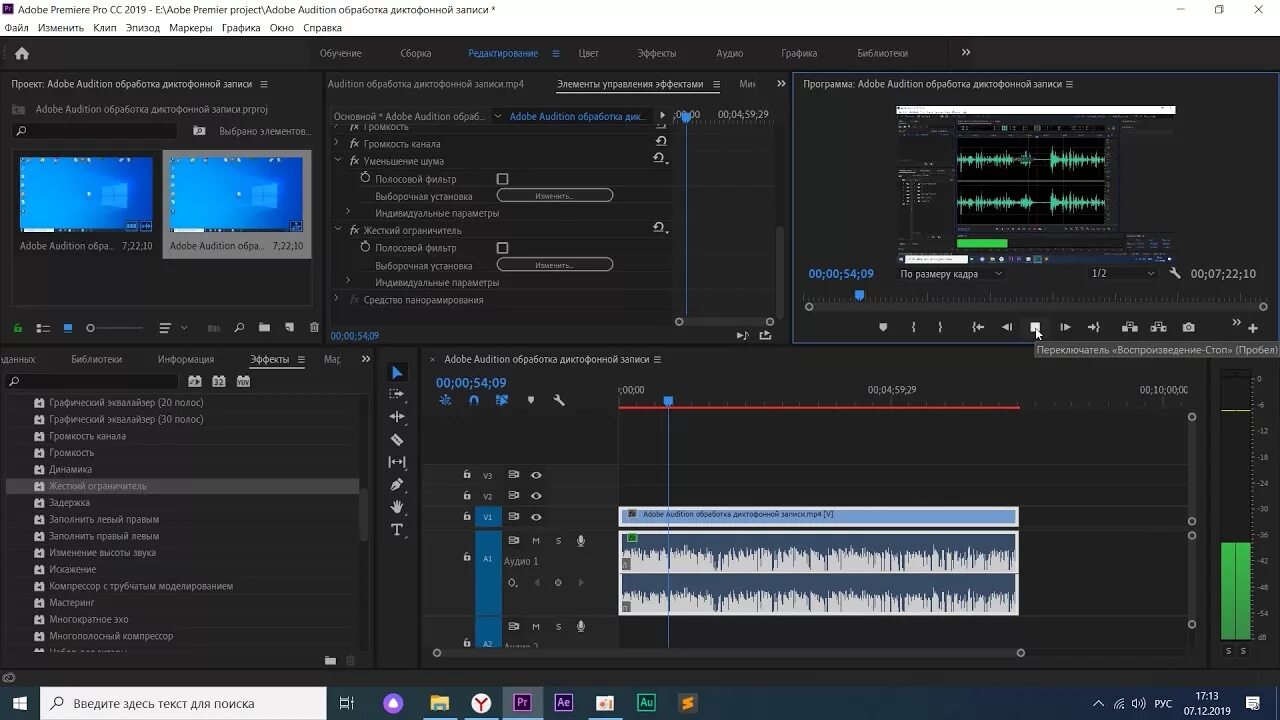Select the Мастеринг effect in list
The width and height of the screenshot is (1280, 720).
[72, 603]
